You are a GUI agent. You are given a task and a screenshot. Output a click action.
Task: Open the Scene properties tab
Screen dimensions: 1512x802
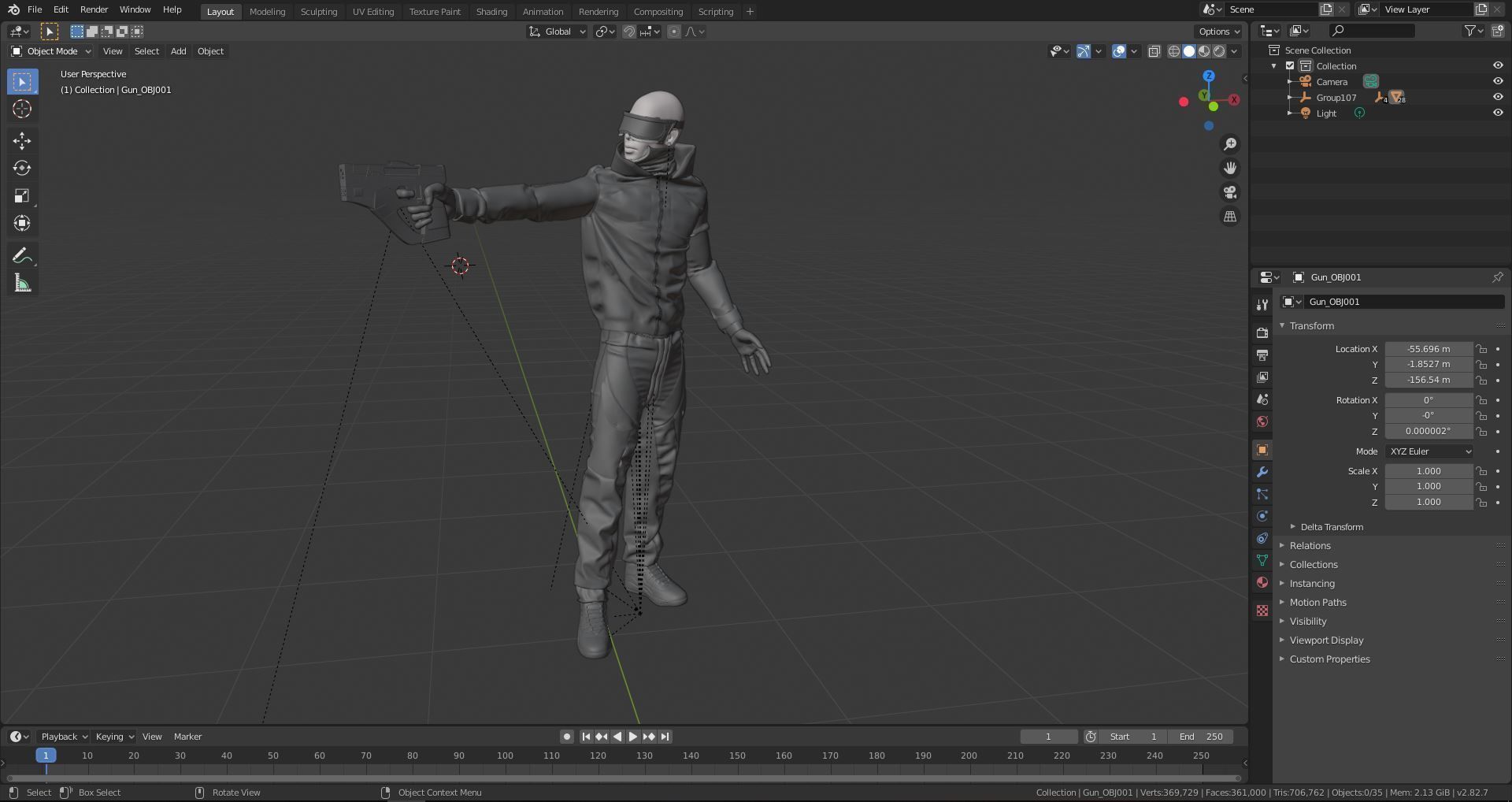pos(1262,399)
